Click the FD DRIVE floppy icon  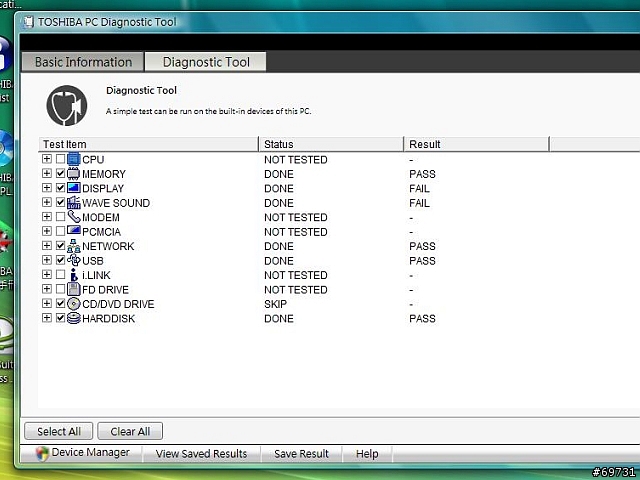point(73,289)
